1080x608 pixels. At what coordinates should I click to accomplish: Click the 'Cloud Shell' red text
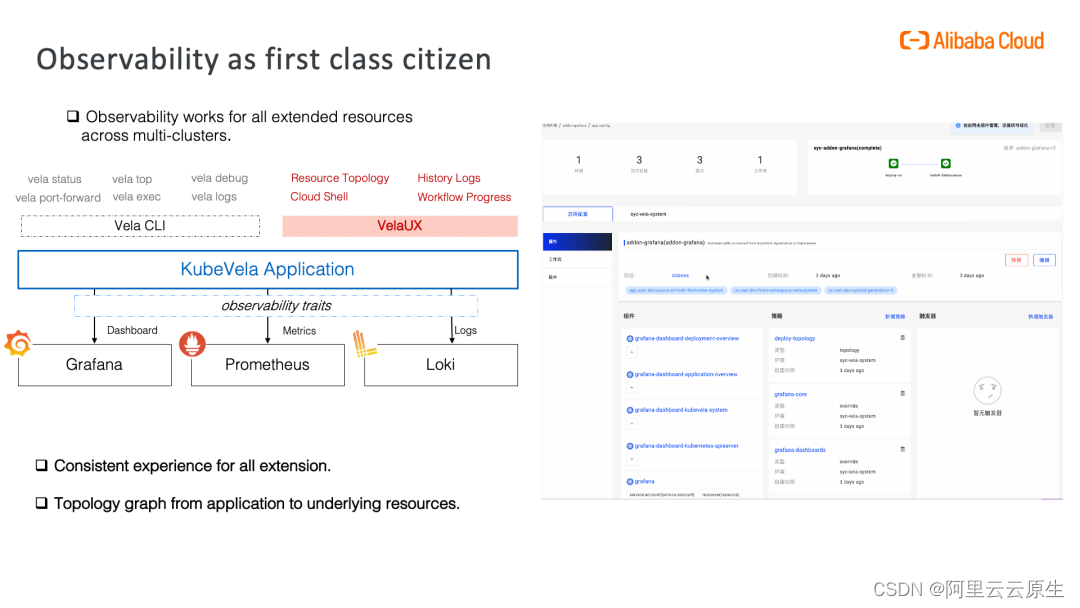(319, 197)
